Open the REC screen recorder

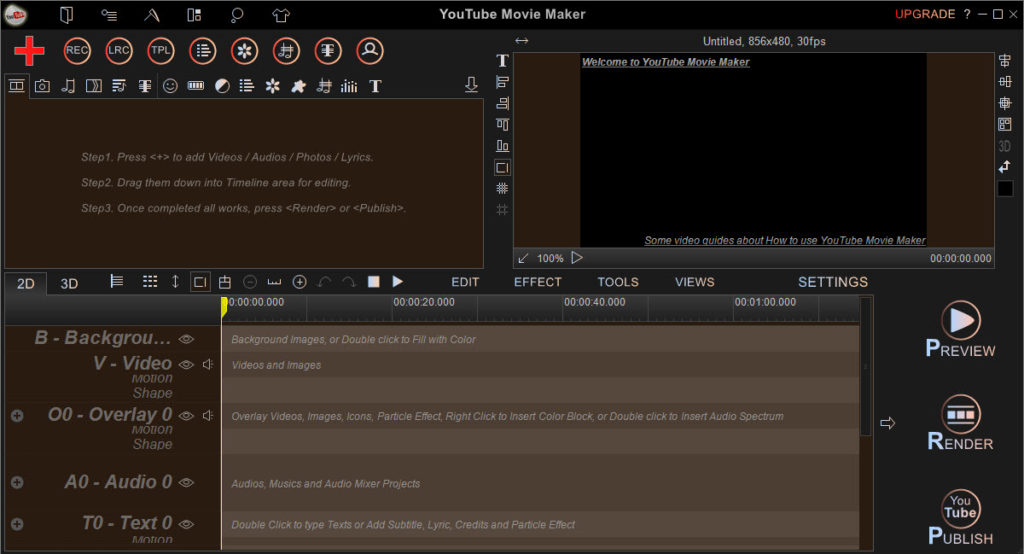point(76,50)
